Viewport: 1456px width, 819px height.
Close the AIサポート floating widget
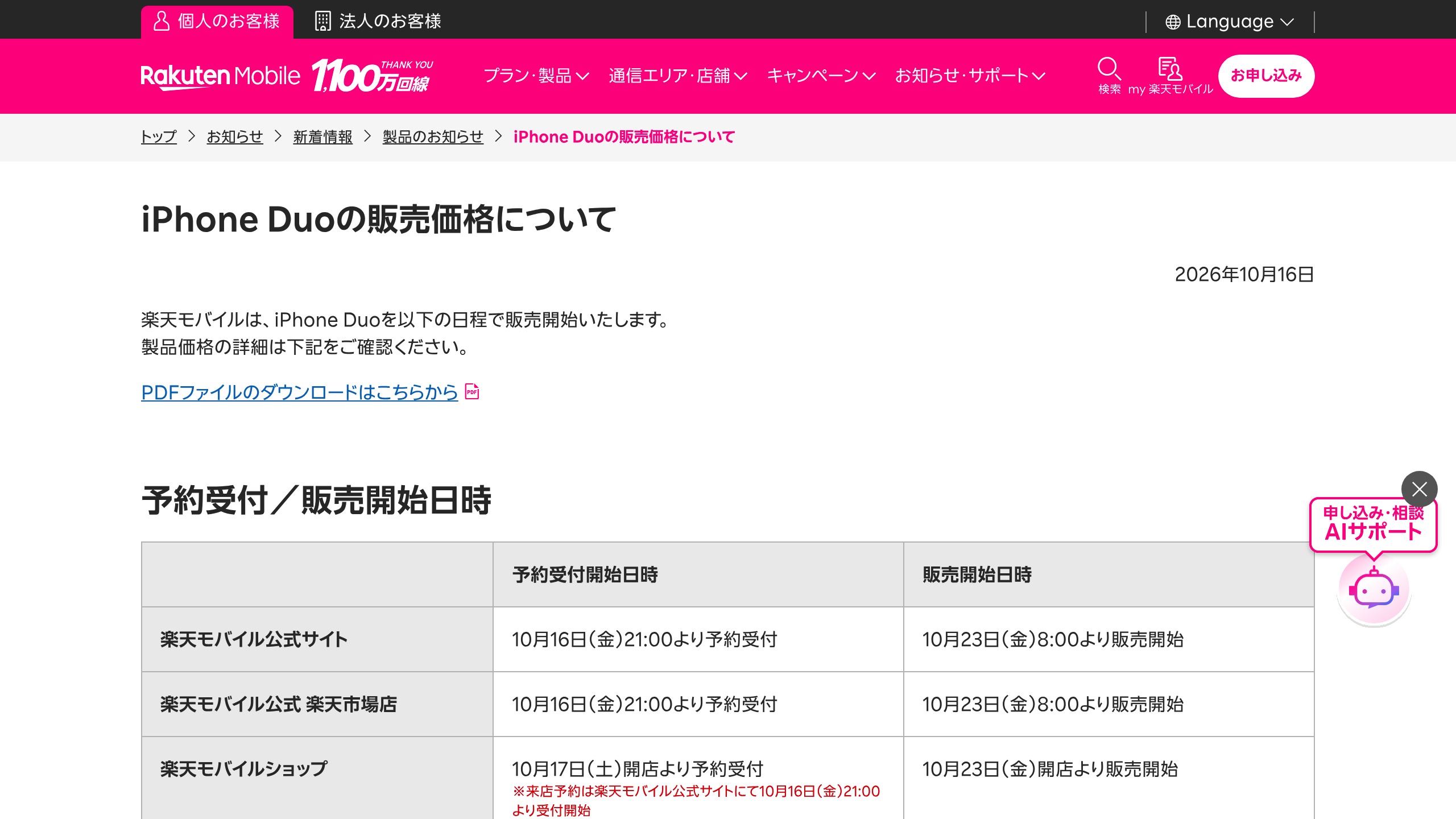(1420, 489)
